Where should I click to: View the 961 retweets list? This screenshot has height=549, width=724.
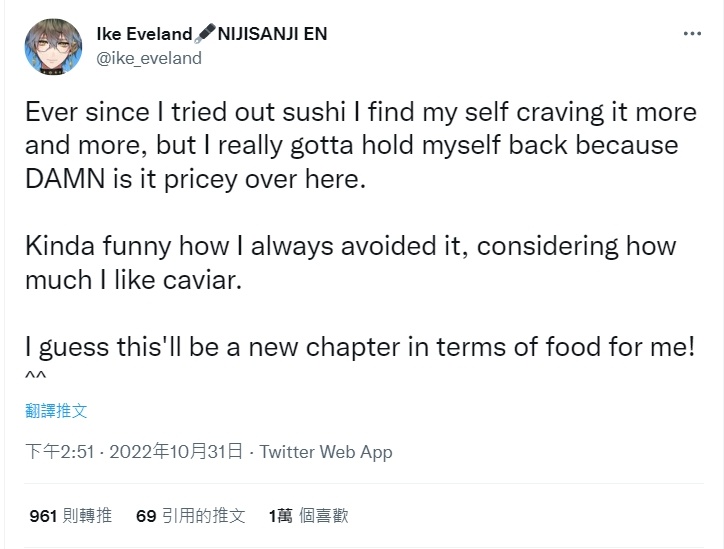pyautogui.click(x=71, y=515)
